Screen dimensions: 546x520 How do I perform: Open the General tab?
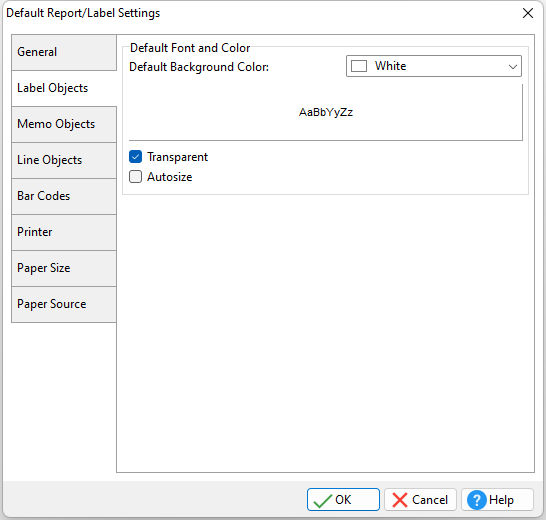click(x=64, y=52)
